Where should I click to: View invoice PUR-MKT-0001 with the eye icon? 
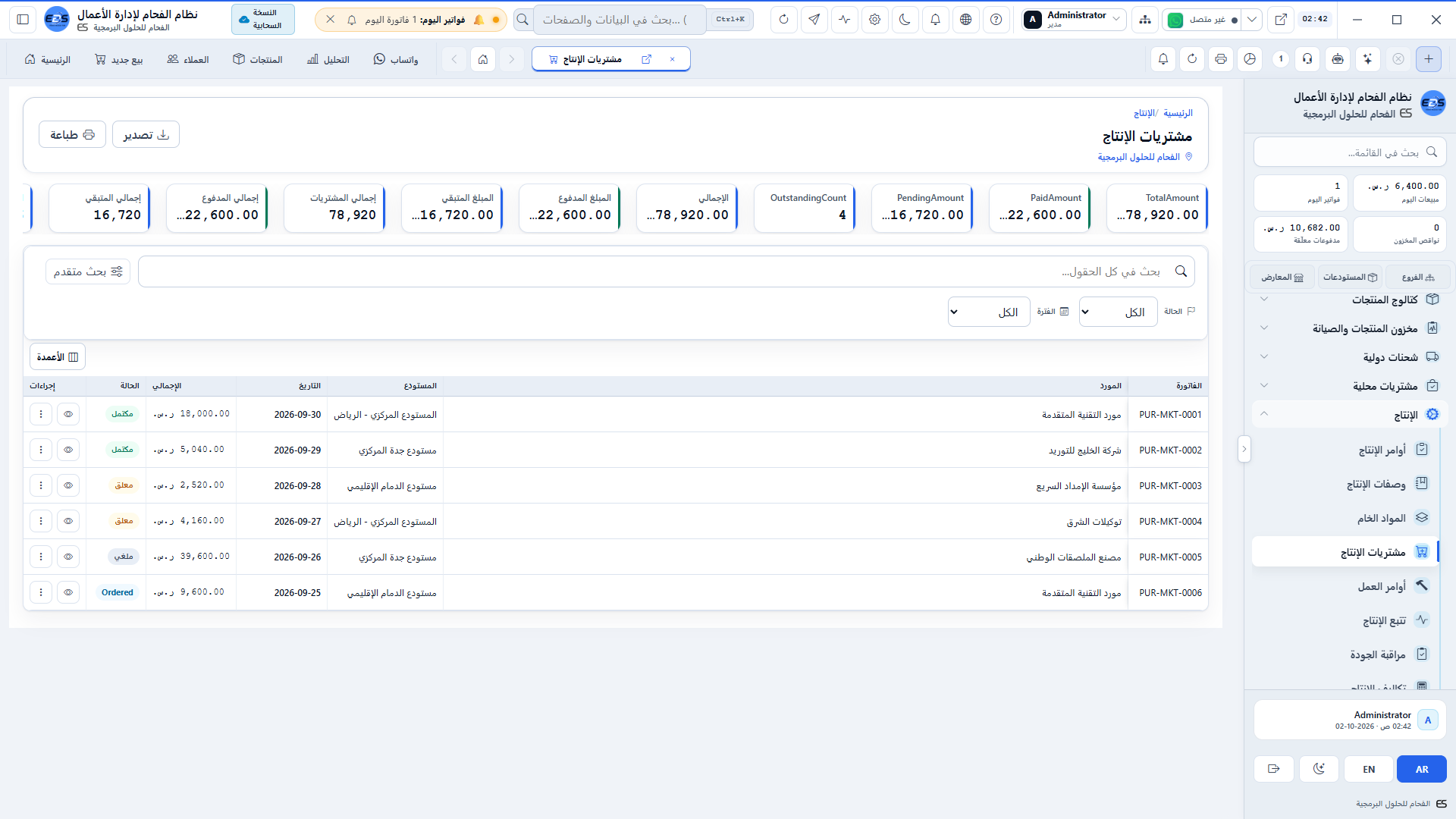click(68, 415)
